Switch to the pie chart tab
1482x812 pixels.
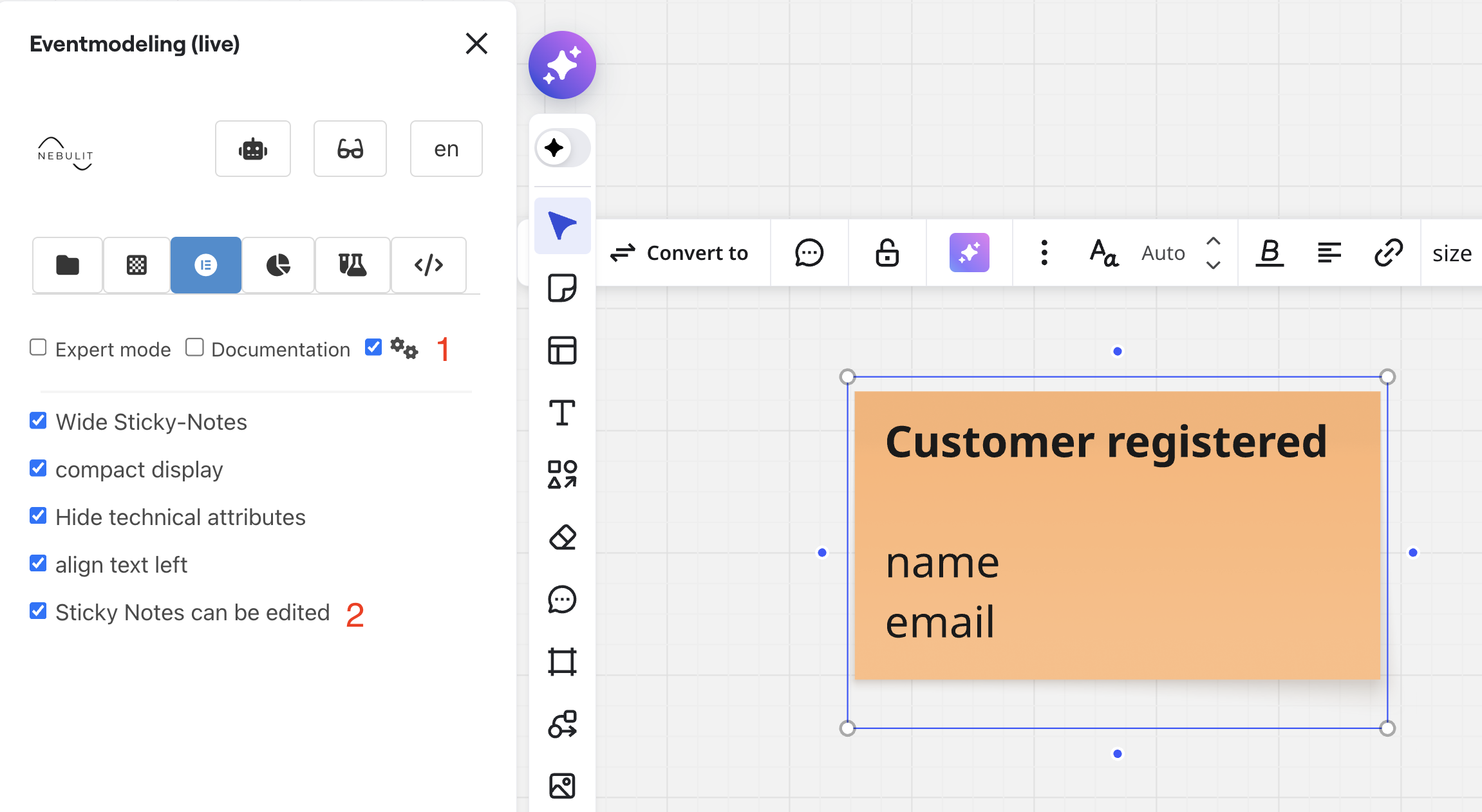[278, 265]
